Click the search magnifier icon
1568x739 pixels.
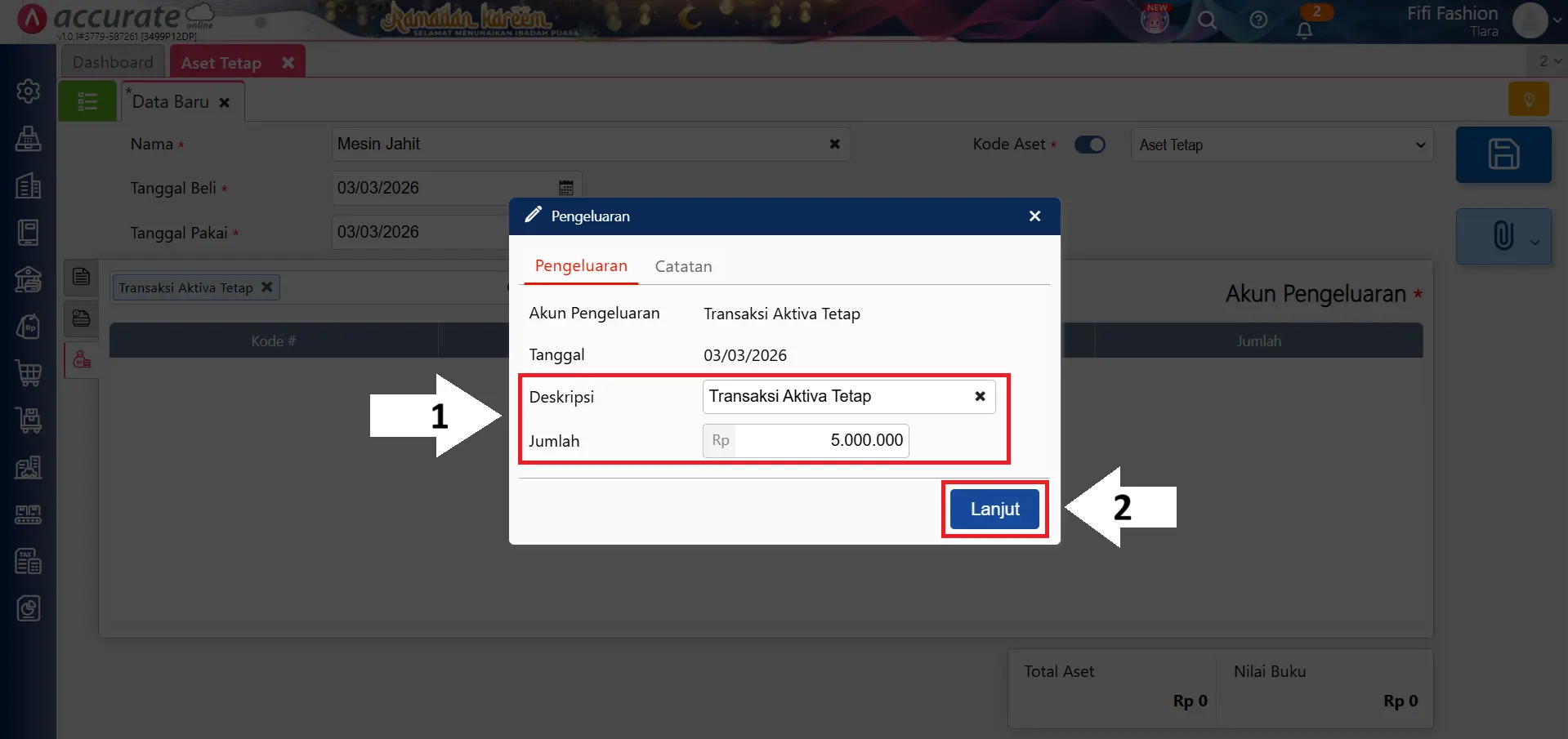tap(1207, 20)
